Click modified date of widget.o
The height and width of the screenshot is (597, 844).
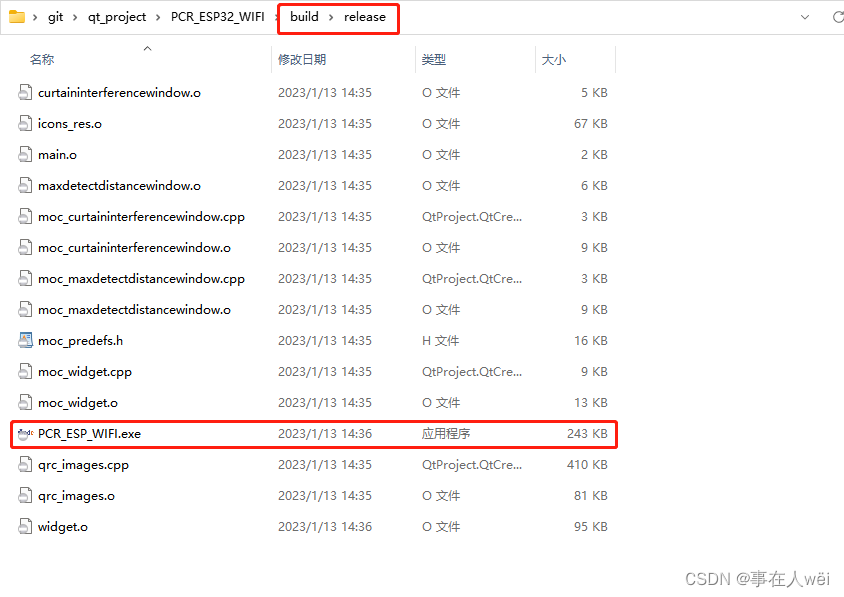[325, 526]
